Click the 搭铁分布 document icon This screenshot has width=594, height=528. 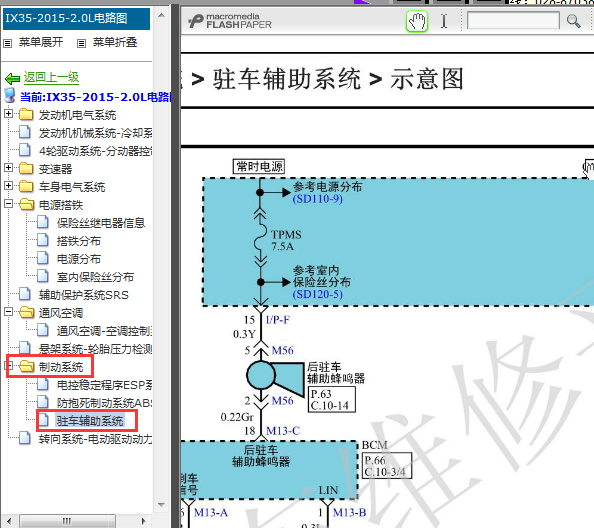[43, 240]
